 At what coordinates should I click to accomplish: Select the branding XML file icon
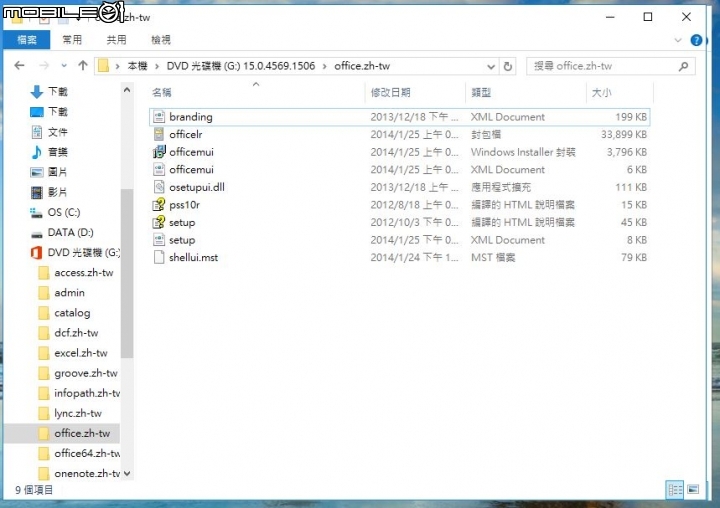tap(159, 117)
